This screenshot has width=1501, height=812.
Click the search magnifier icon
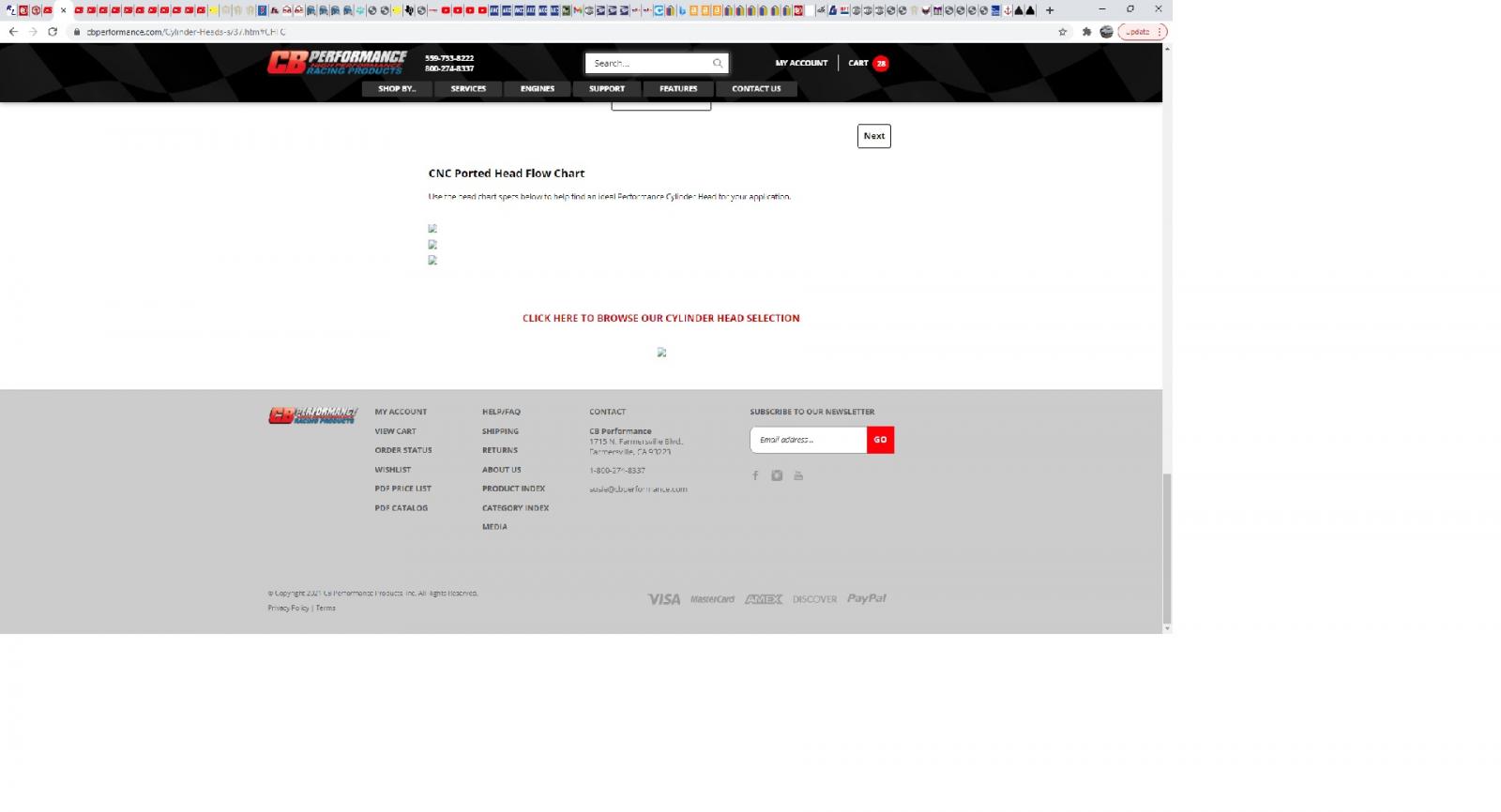[x=718, y=64]
